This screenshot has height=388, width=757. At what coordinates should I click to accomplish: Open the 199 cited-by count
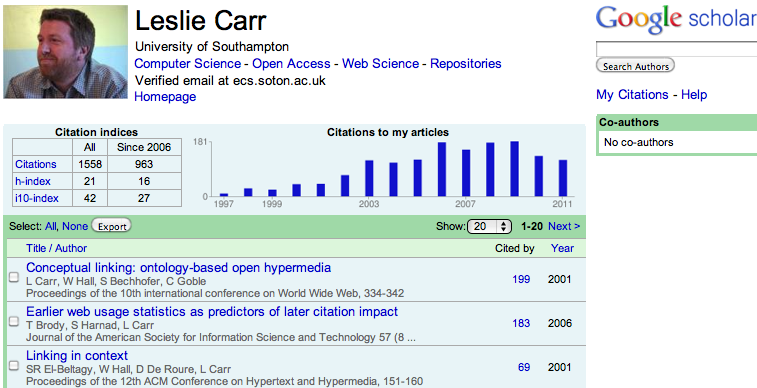(x=521, y=279)
